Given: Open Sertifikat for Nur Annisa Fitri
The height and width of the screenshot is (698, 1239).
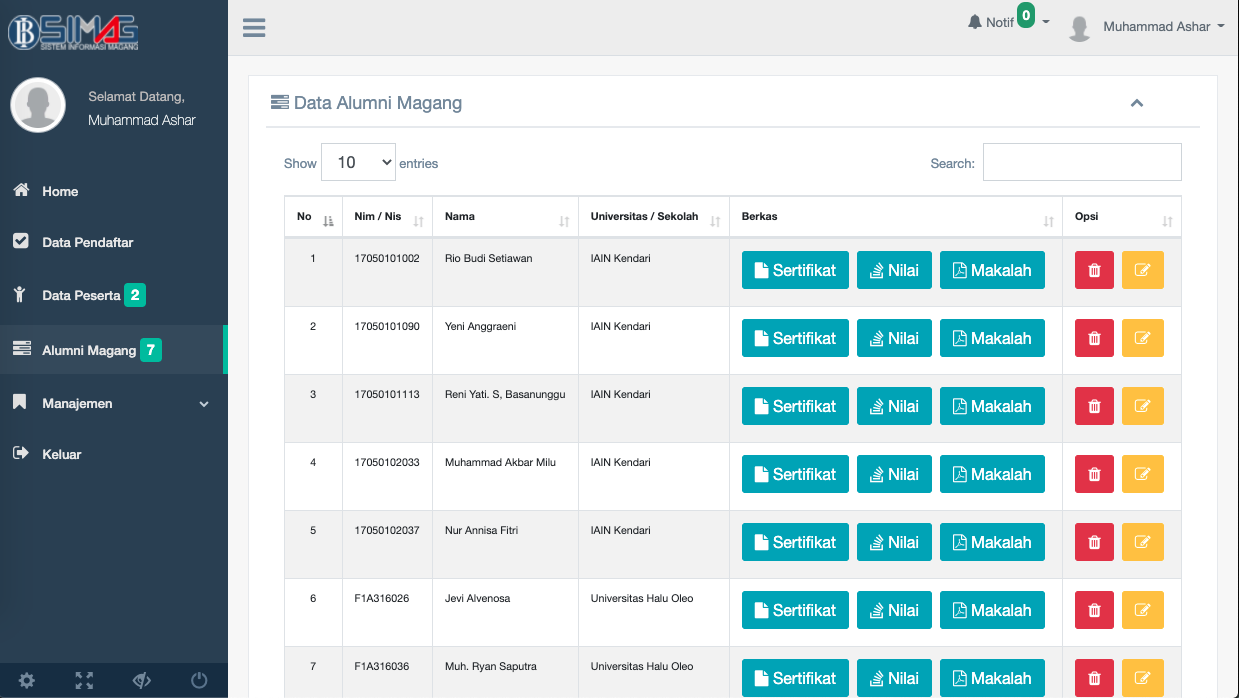Looking at the screenshot, I should [795, 542].
